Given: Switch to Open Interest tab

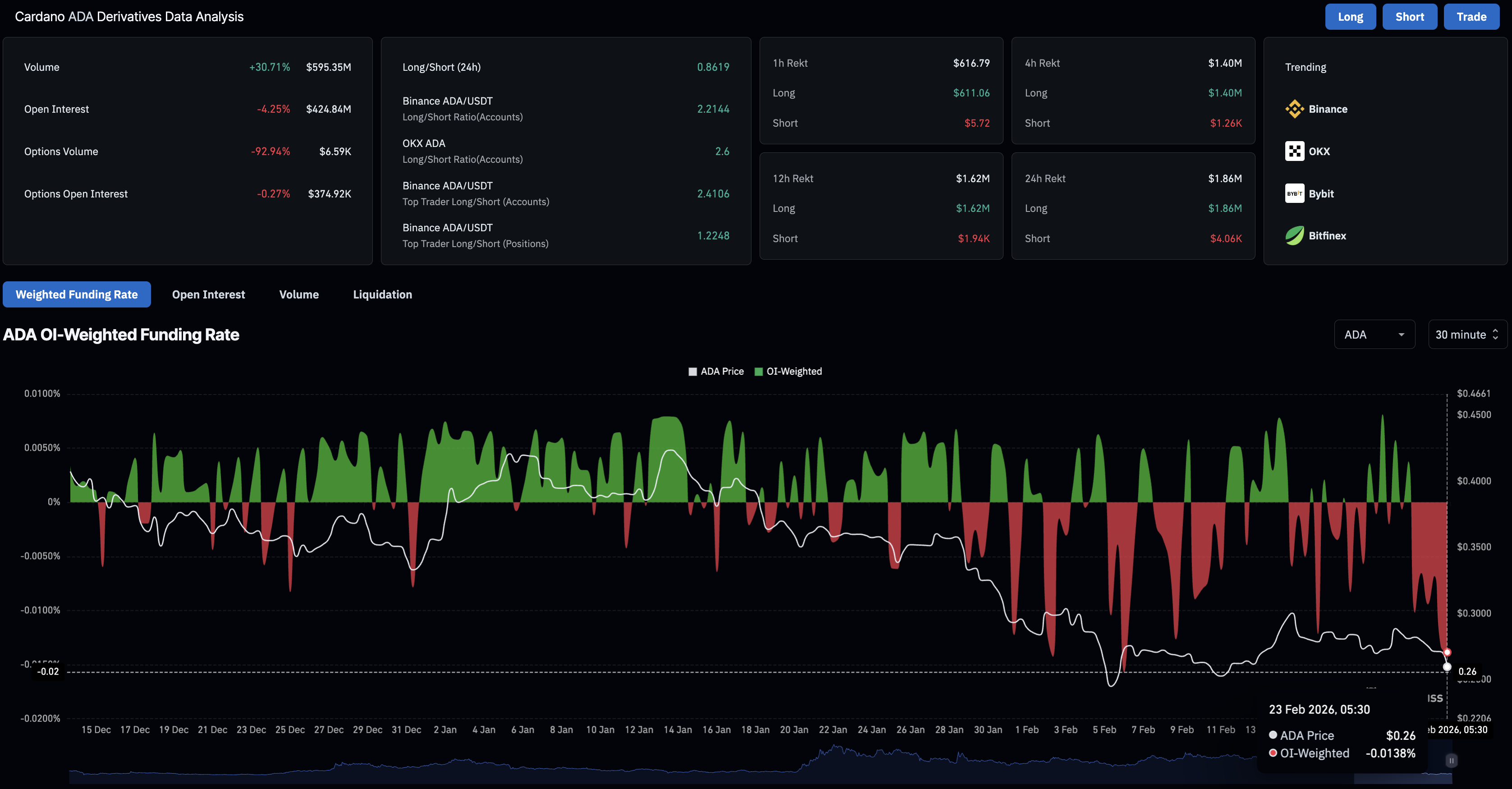Looking at the screenshot, I should click(208, 295).
